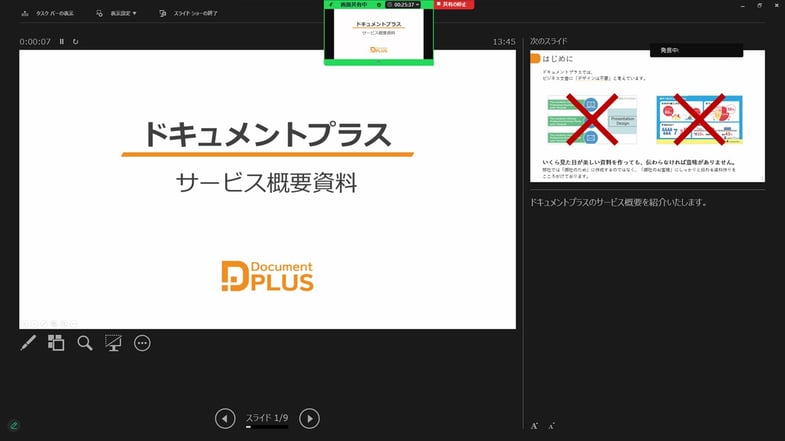Click the green pencil icon at bottom-left corner
The width and height of the screenshot is (785, 441).
tap(14, 425)
